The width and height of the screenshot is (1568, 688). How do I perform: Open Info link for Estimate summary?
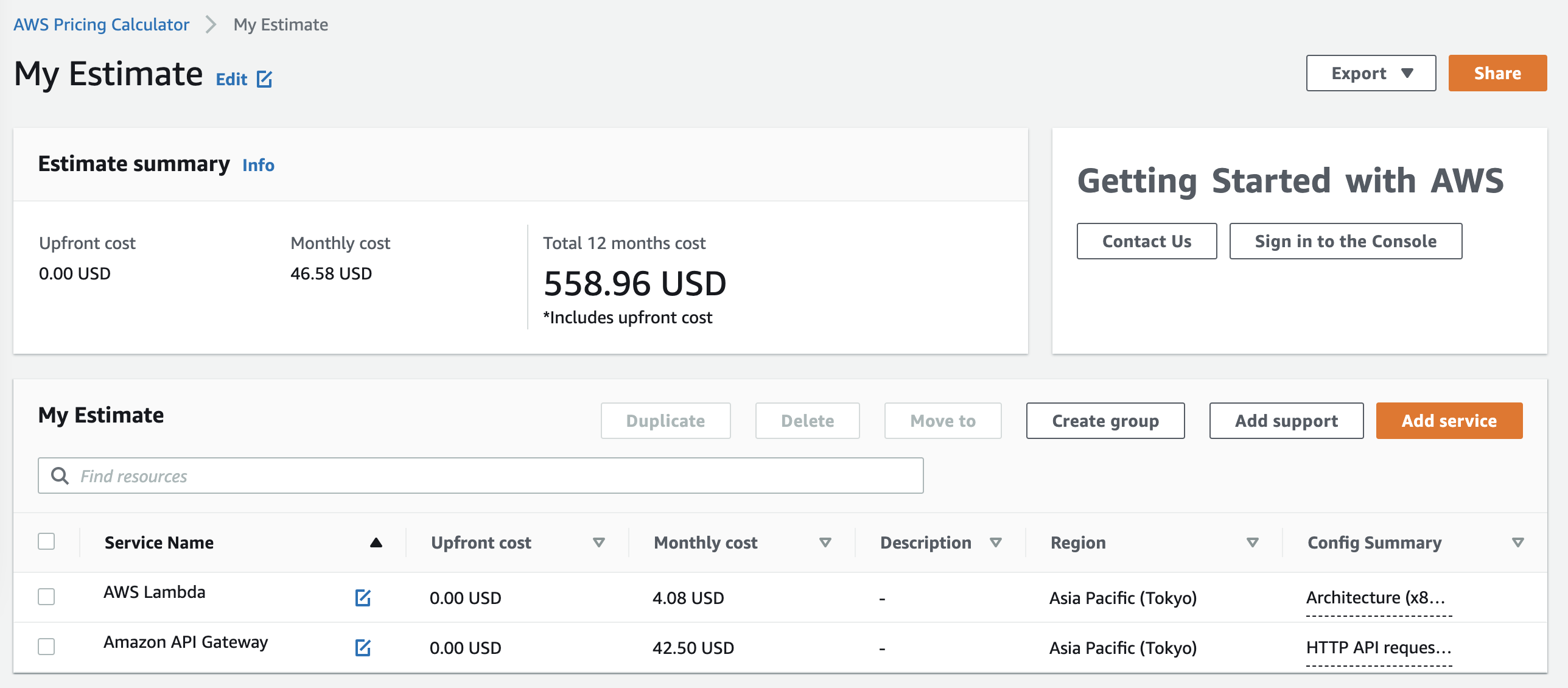(258, 165)
